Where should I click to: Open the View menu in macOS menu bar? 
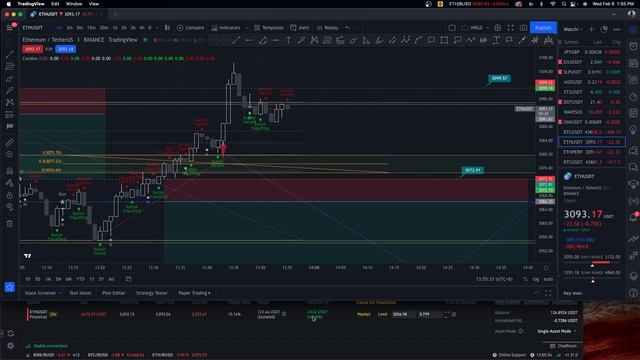(94, 4)
